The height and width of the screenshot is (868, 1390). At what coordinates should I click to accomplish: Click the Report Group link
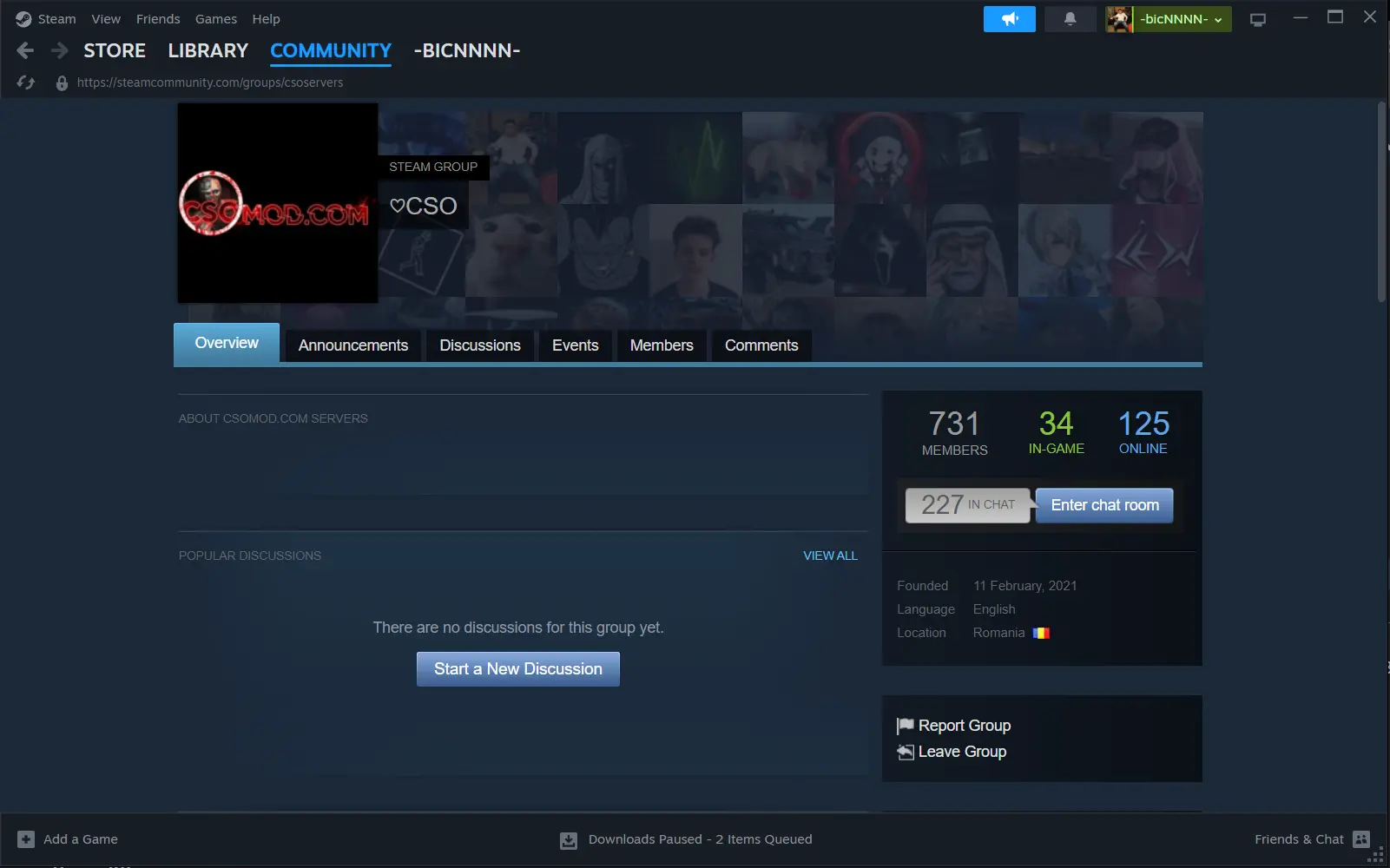pyautogui.click(x=965, y=726)
